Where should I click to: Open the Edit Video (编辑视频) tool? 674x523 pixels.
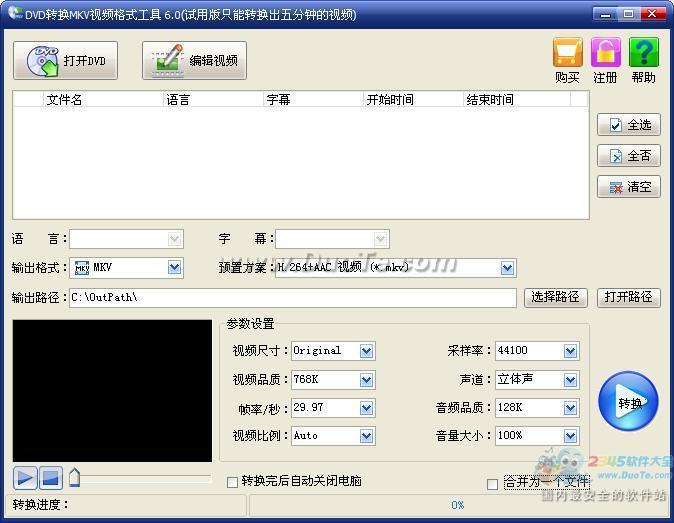pyautogui.click(x=194, y=61)
